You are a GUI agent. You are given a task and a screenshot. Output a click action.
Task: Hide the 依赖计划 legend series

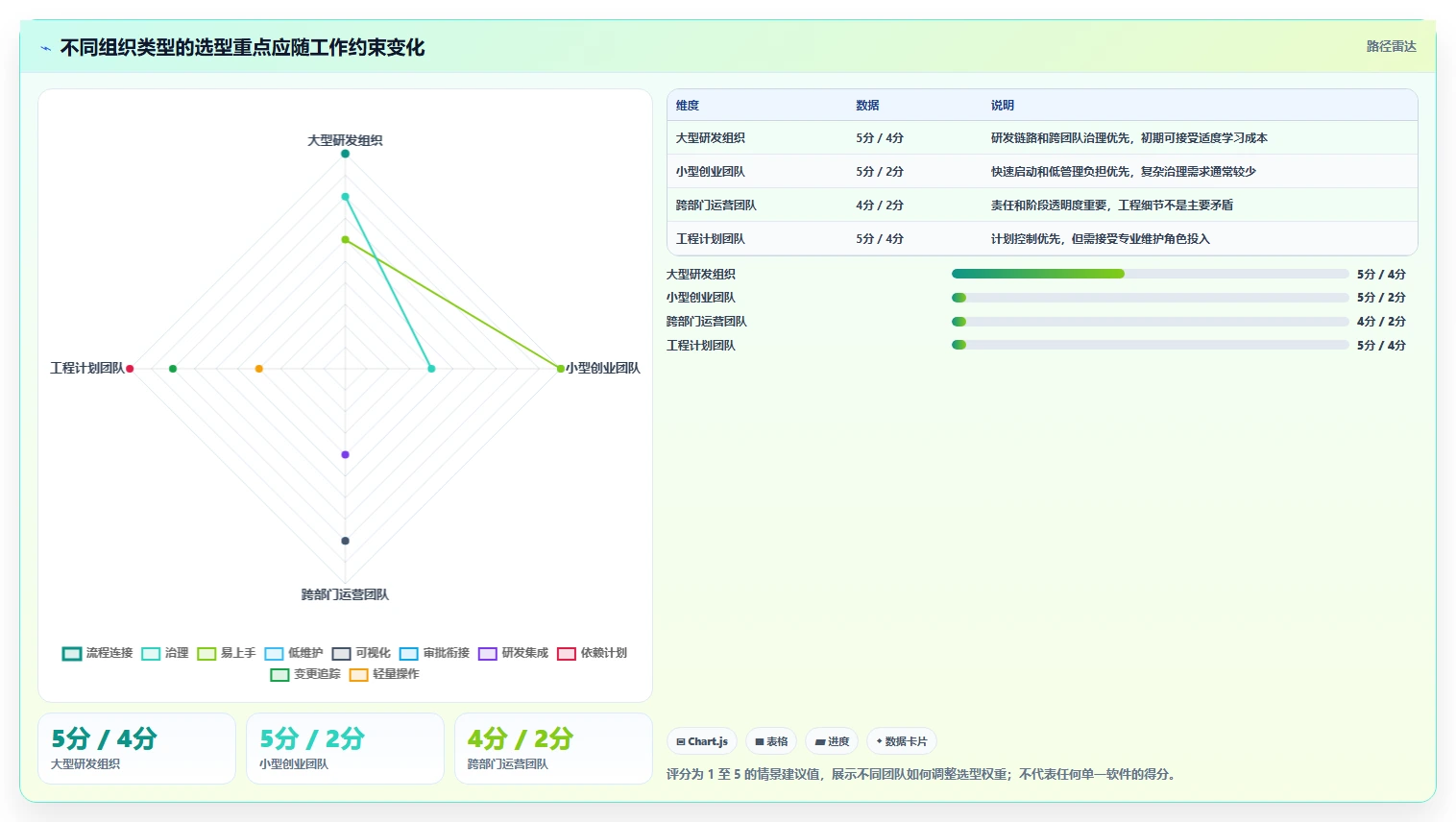pyautogui.click(x=592, y=653)
